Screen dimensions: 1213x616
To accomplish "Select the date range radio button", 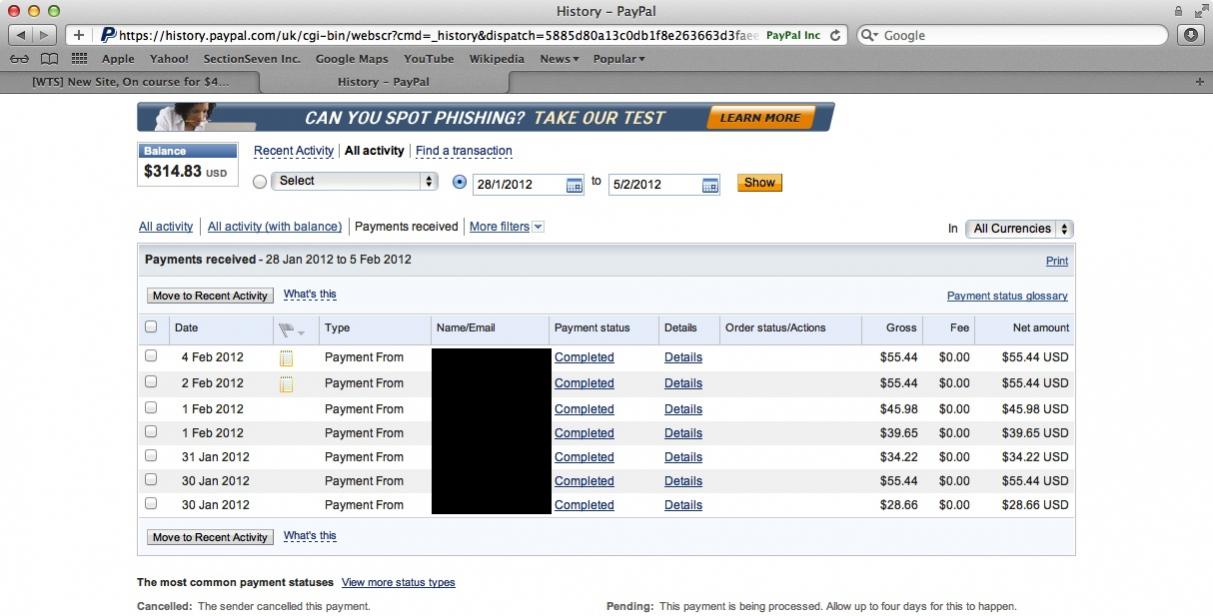I will tap(460, 182).
